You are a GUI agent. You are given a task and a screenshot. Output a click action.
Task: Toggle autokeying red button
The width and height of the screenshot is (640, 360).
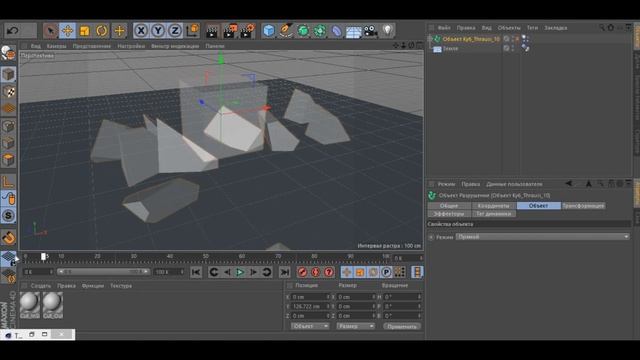click(316, 272)
